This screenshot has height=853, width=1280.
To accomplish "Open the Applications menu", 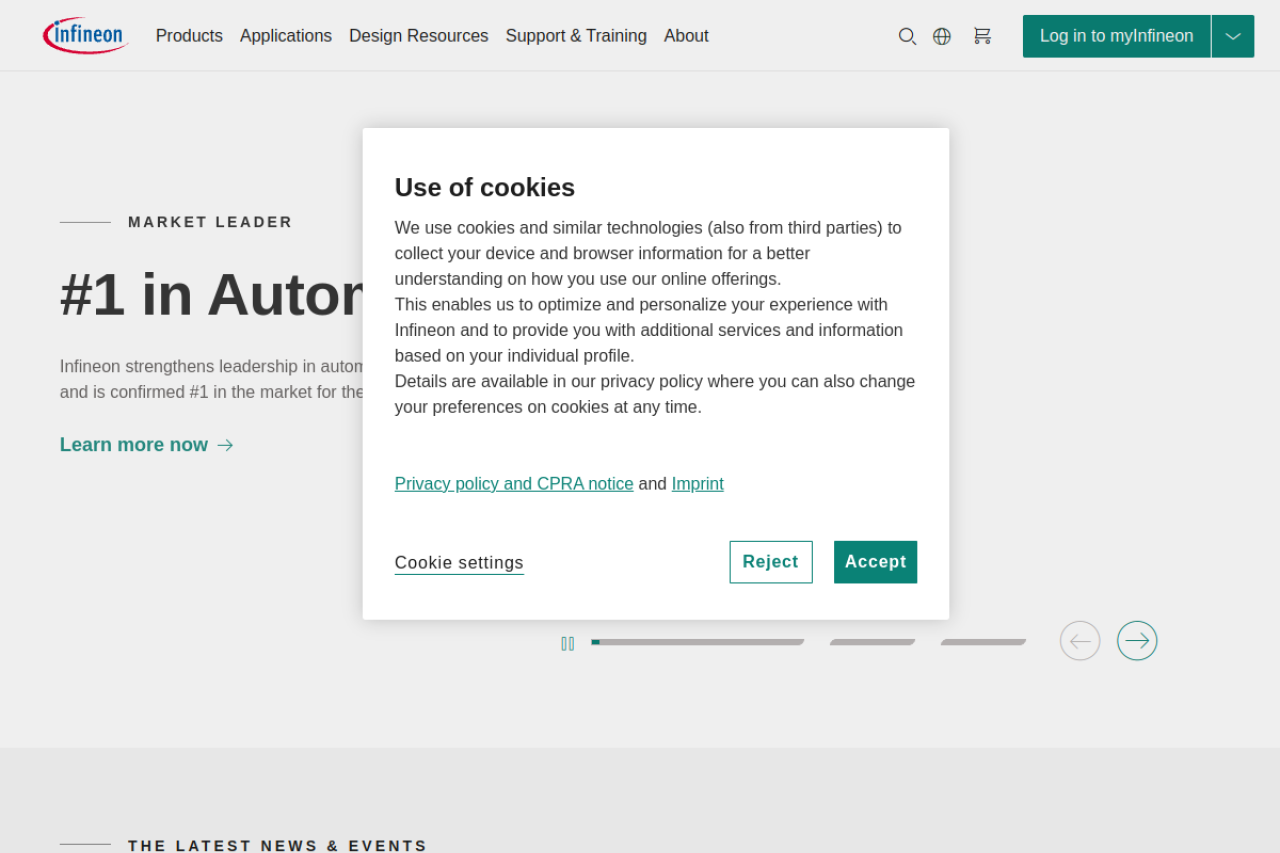I will (x=286, y=36).
